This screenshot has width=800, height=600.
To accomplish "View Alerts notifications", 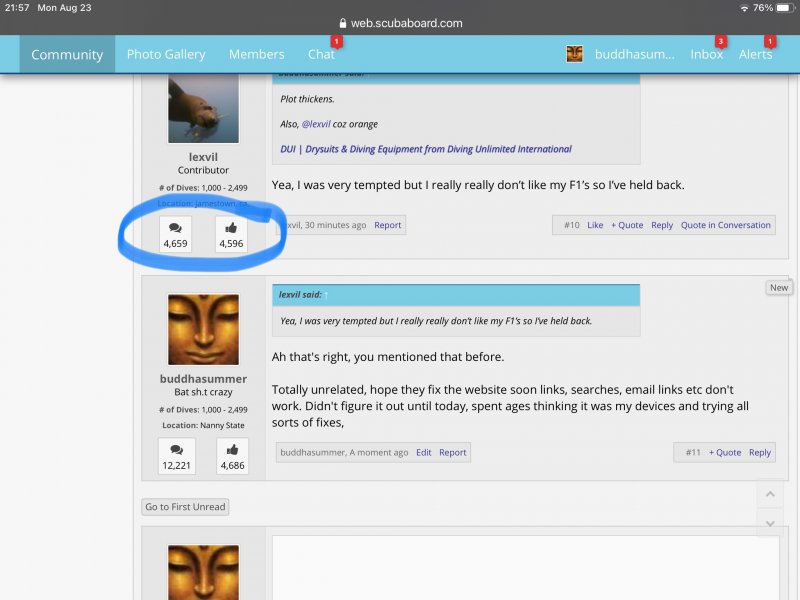I will [x=755, y=54].
